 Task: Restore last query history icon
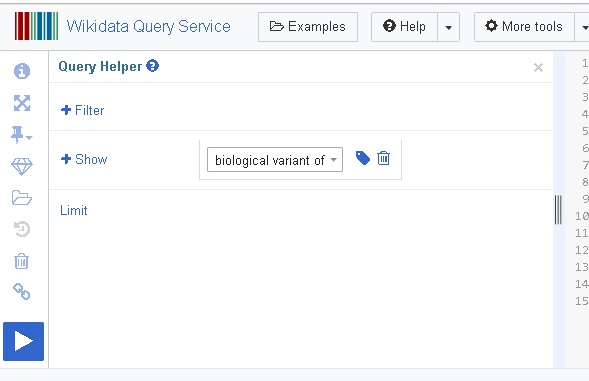click(22, 229)
